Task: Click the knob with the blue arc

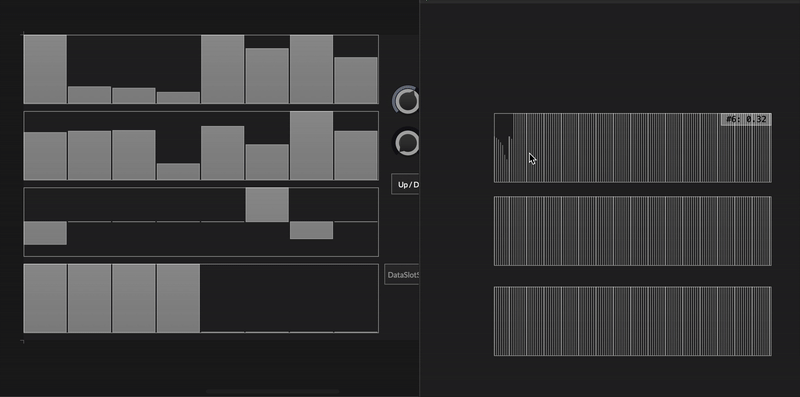Action: [x=406, y=100]
